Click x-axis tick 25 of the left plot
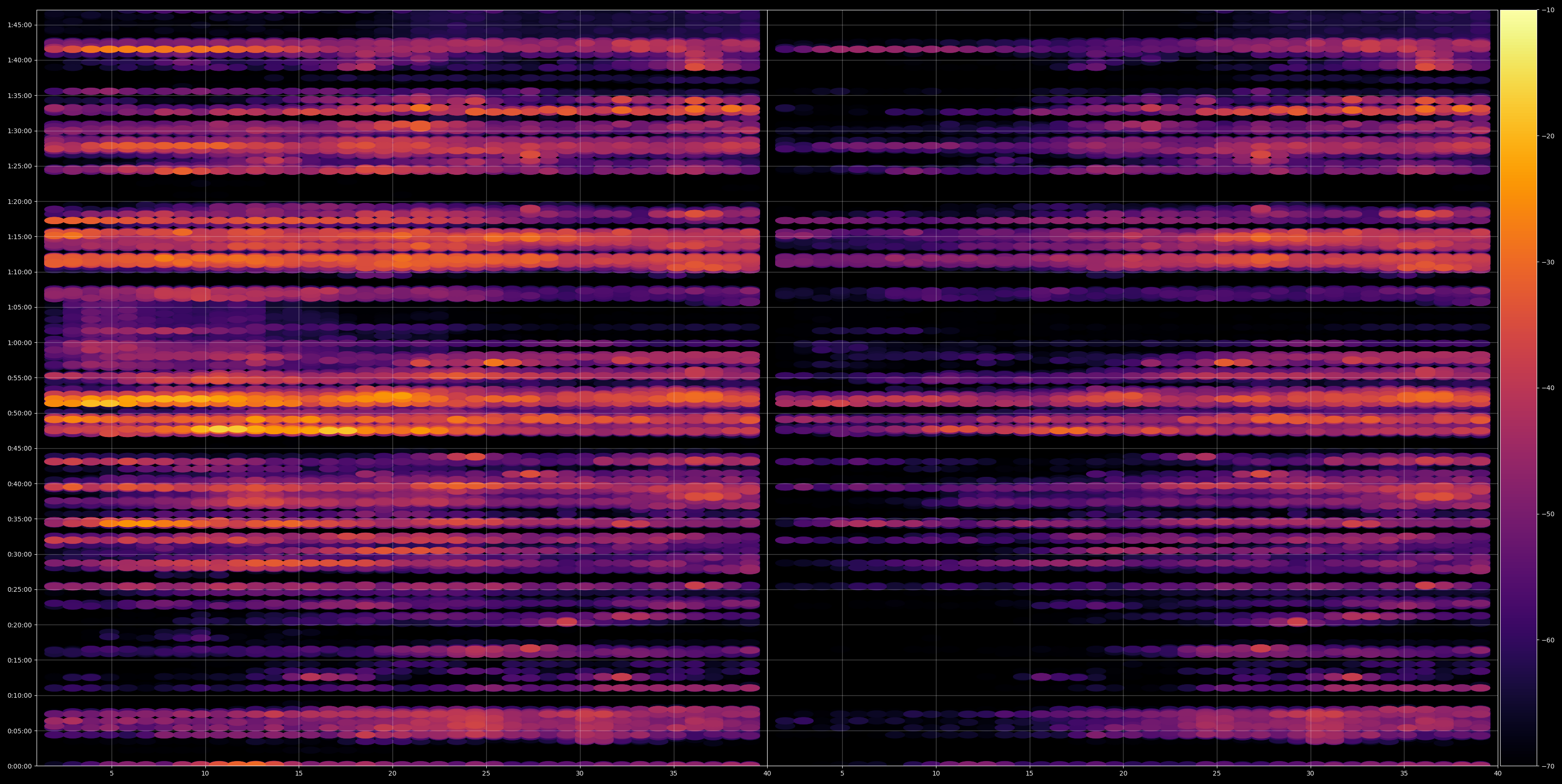1562x784 pixels. tap(486, 774)
